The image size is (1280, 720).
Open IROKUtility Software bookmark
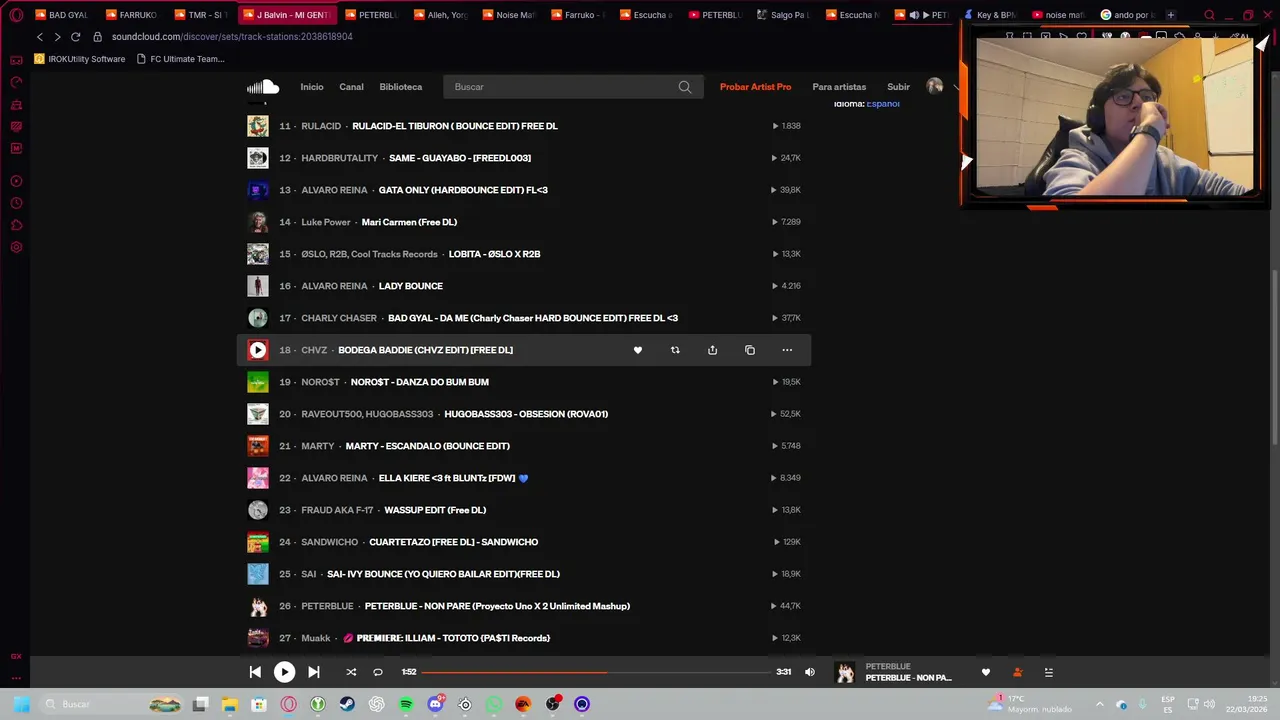80,59
